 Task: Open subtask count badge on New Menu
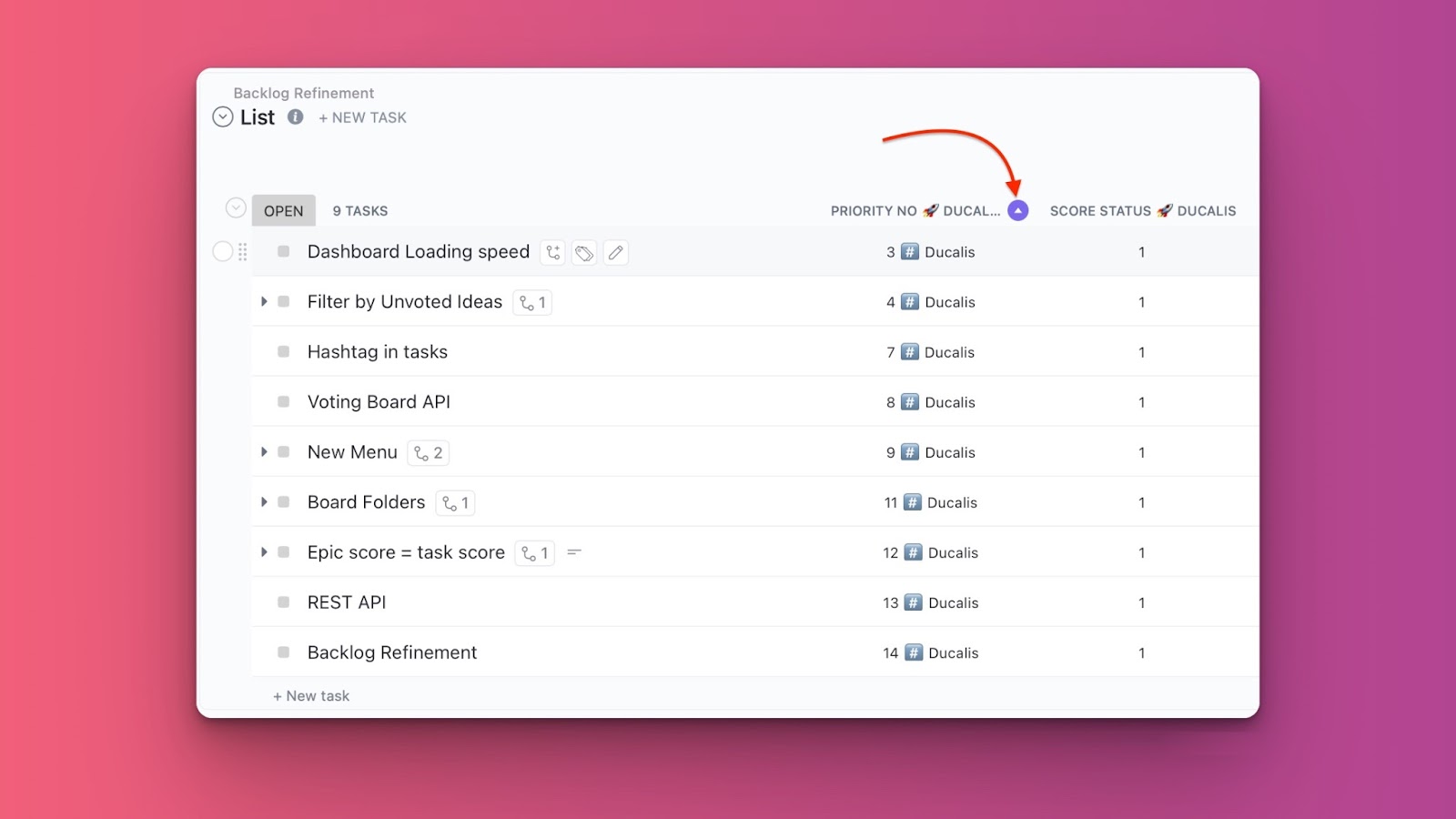pyautogui.click(x=429, y=453)
